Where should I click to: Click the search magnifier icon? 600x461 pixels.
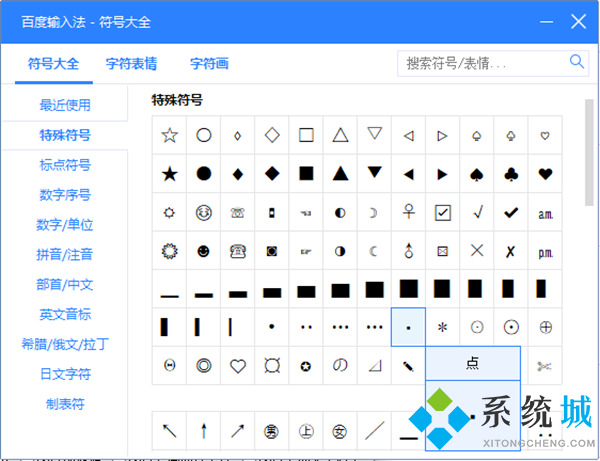tap(576, 62)
